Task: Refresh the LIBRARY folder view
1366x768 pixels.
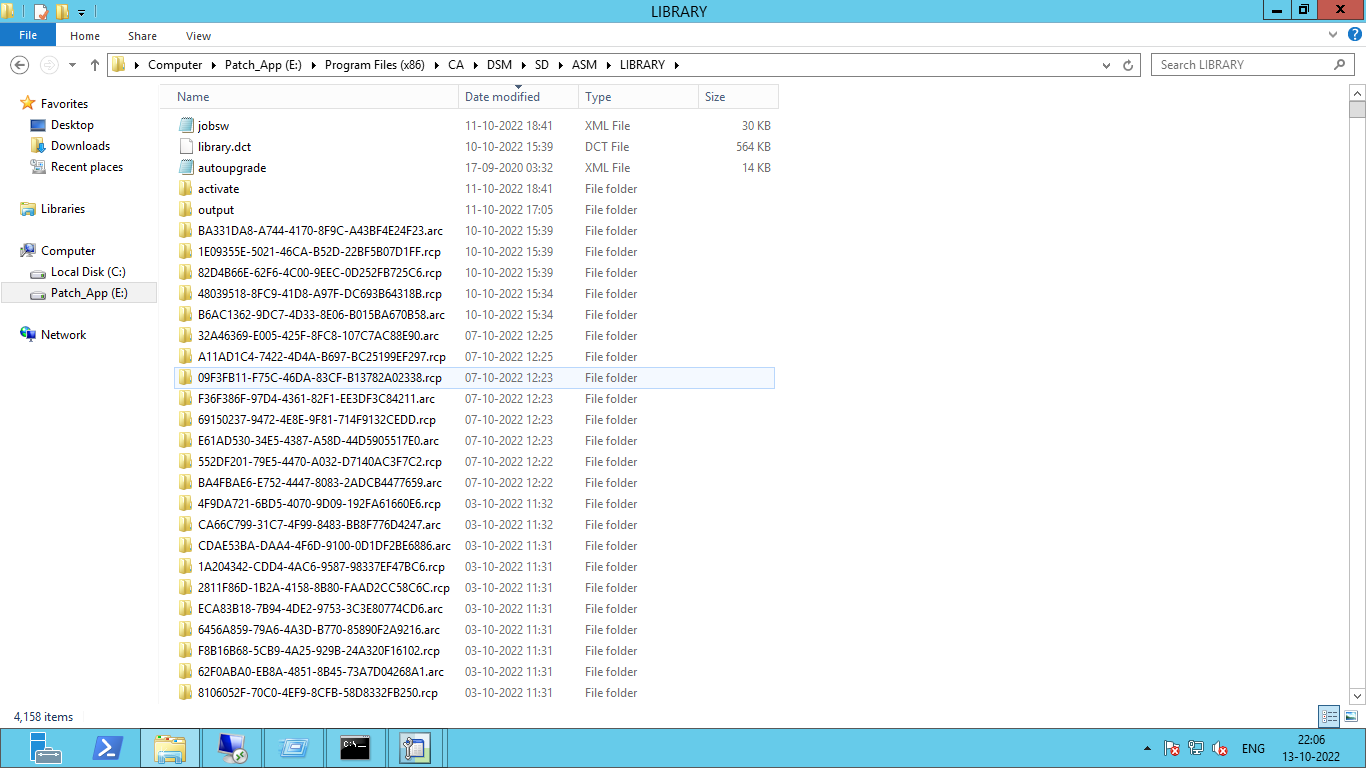Action: 1129,64
